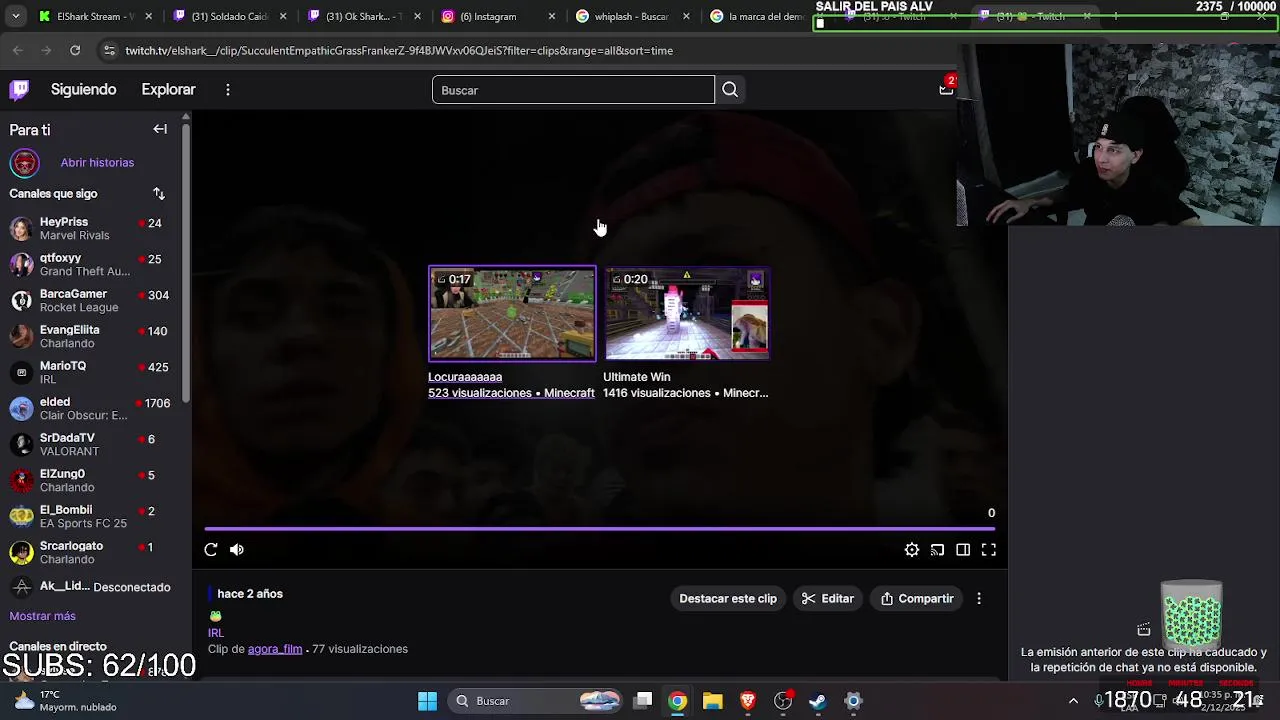
Task: Play the Ultimate Win clip thumbnail
Action: pyautogui.click(x=687, y=313)
